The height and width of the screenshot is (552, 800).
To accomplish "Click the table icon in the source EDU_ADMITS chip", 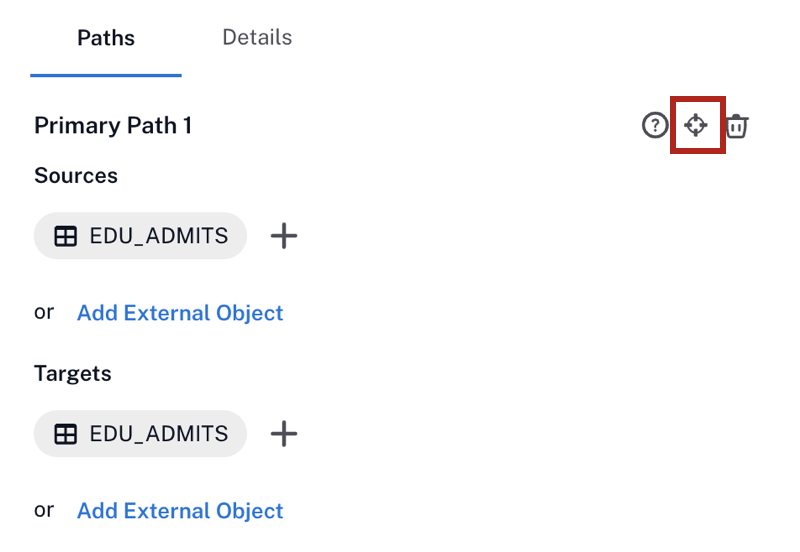I will 66,236.
